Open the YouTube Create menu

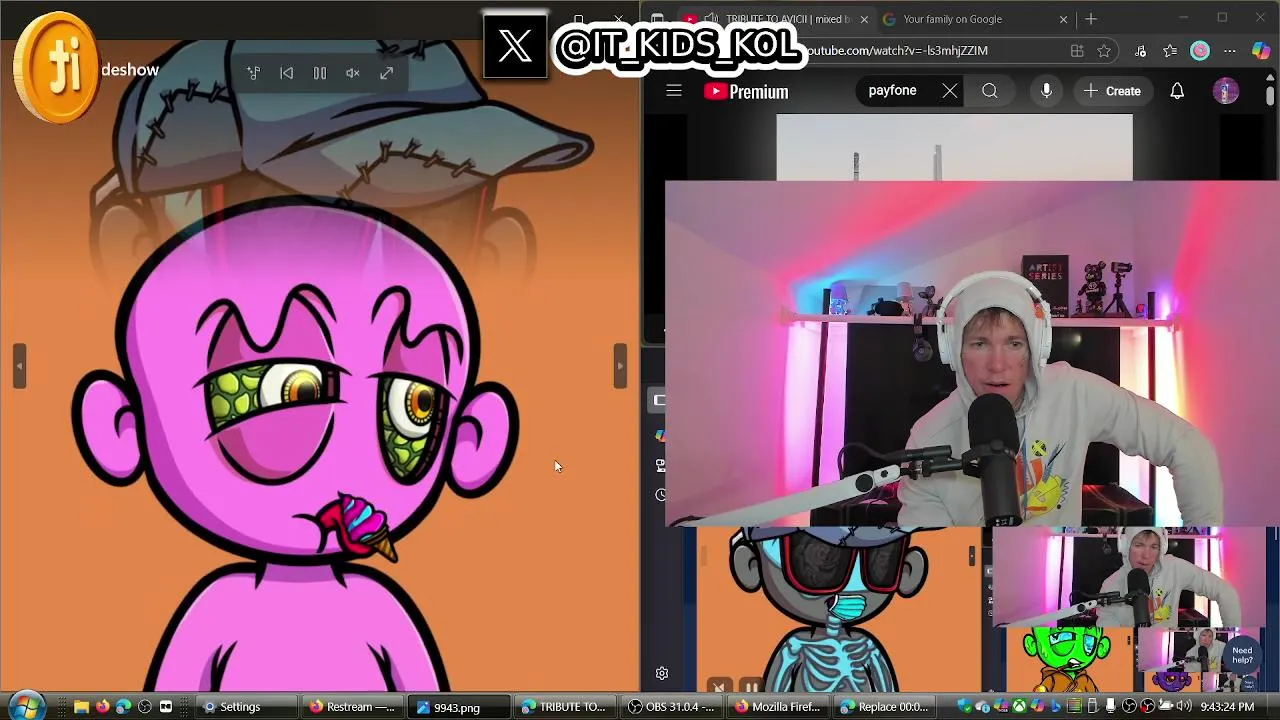point(1112,91)
